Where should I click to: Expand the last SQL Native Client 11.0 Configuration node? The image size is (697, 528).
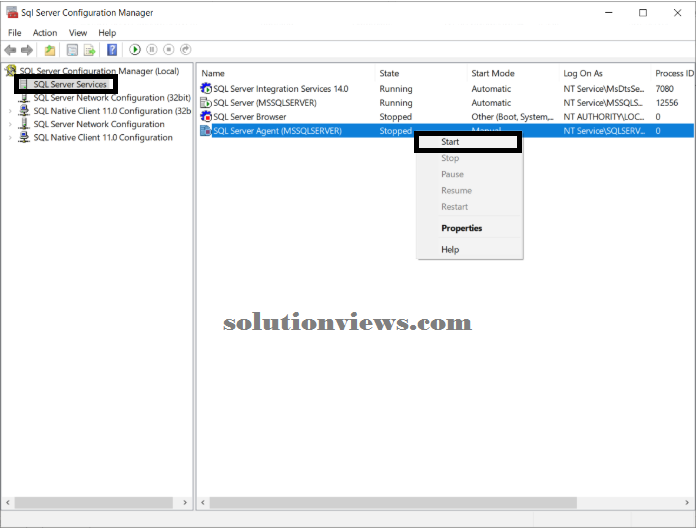coord(10,138)
